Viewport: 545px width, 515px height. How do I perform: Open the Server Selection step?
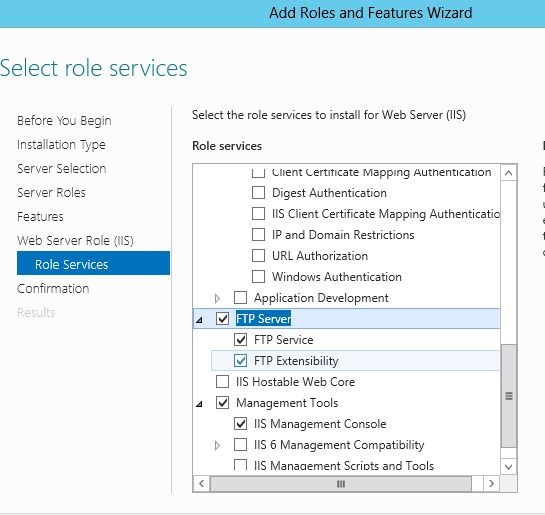[x=62, y=169]
